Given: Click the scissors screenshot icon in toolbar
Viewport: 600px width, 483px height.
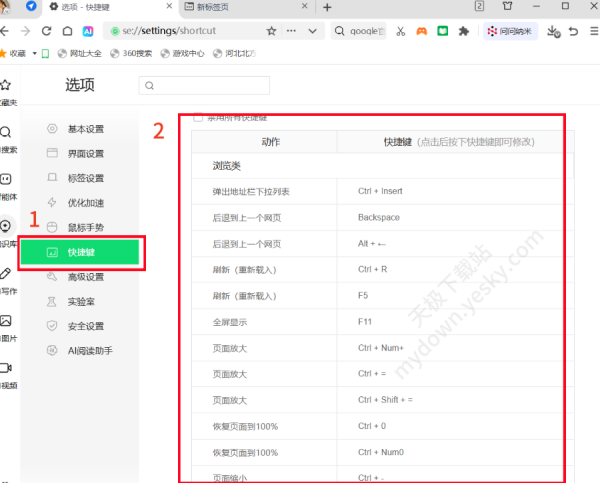Looking at the screenshot, I should pyautogui.click(x=400, y=31).
